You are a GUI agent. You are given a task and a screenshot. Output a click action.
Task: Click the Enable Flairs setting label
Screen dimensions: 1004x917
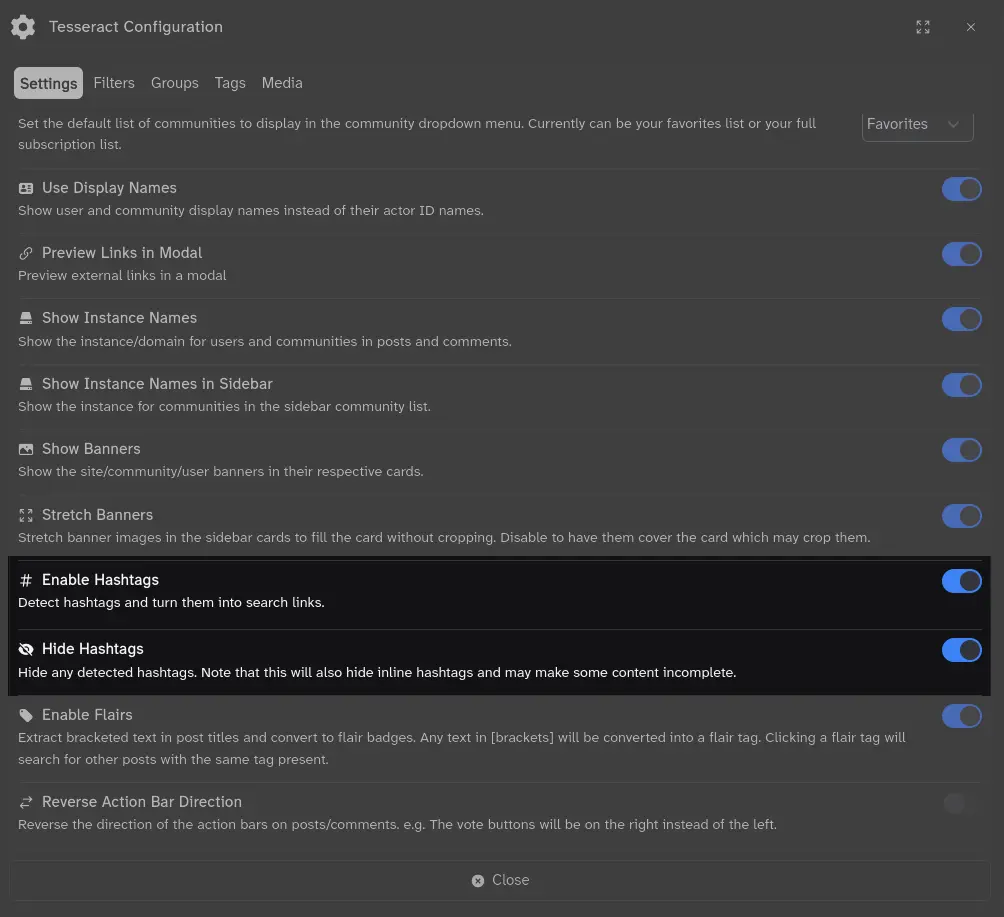tap(87, 715)
